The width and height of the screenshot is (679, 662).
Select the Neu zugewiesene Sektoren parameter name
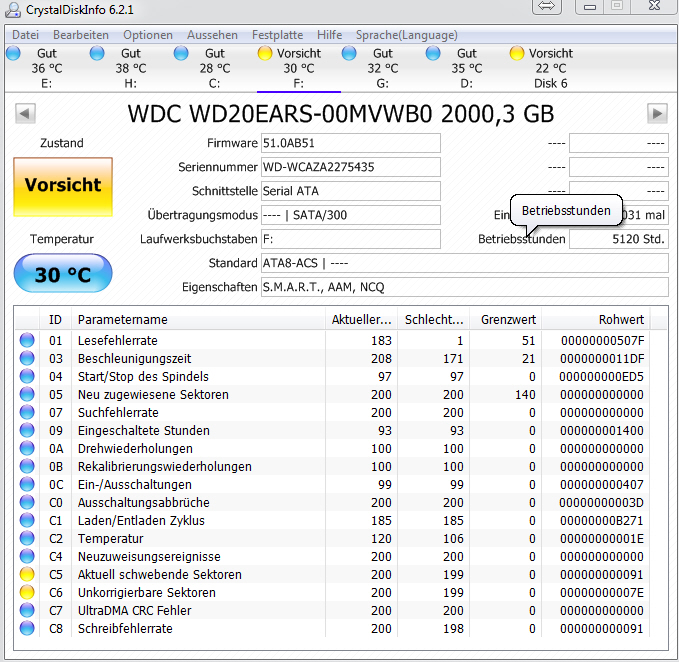[153, 395]
